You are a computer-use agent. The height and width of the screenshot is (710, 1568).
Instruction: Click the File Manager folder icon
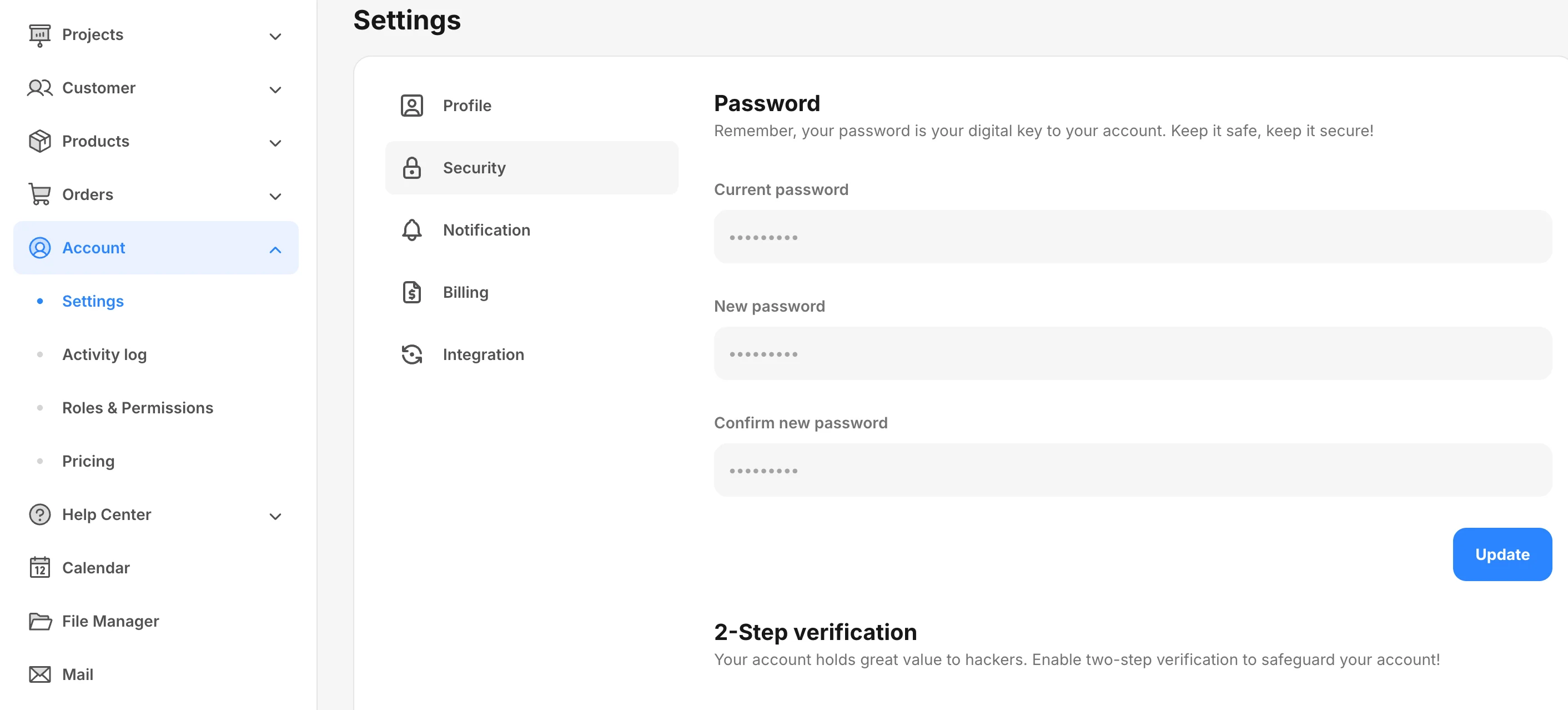[x=39, y=621]
